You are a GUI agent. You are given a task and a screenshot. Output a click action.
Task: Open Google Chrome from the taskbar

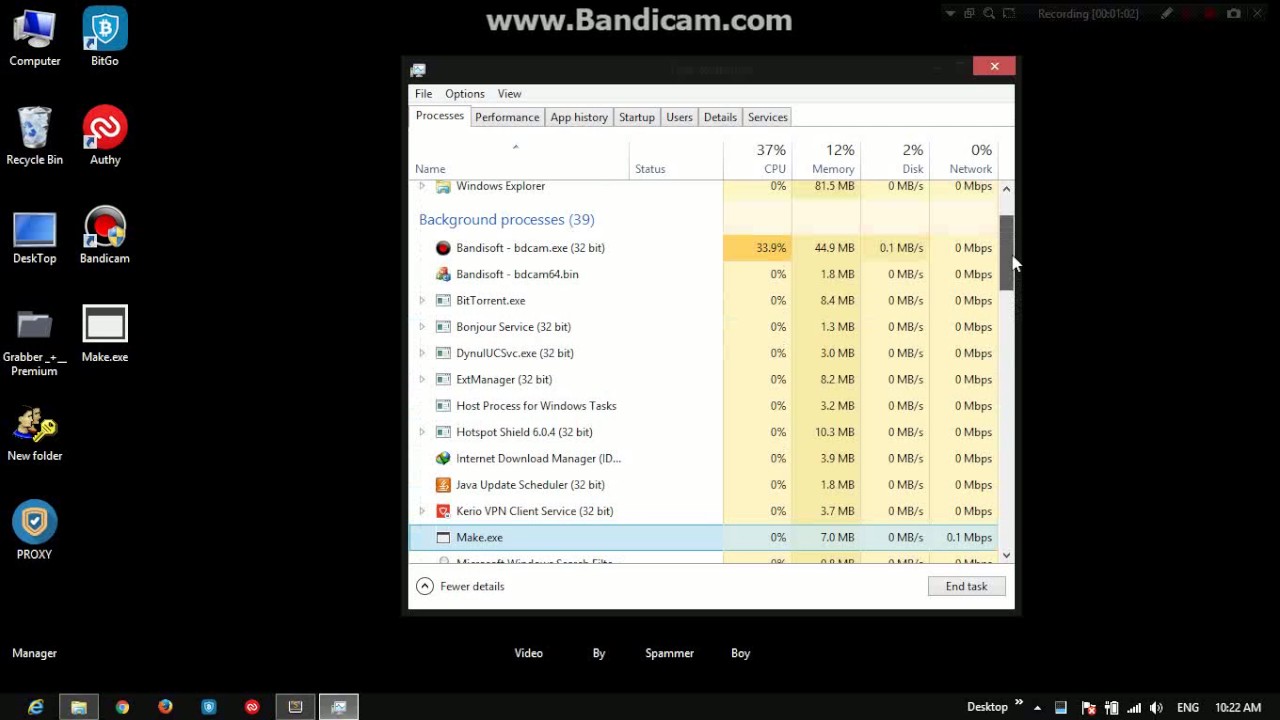(x=122, y=707)
